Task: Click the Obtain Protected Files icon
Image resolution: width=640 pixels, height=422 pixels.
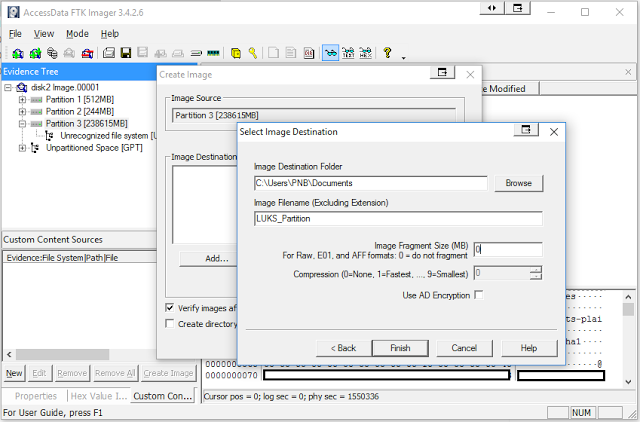Action: click(236, 53)
